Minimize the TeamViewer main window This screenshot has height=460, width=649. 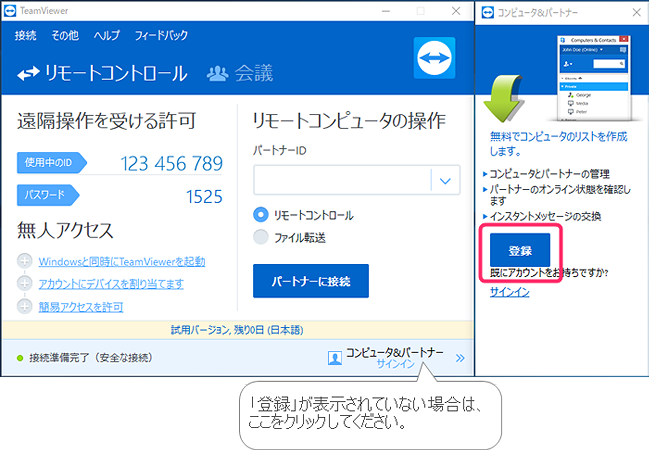[386, 11]
